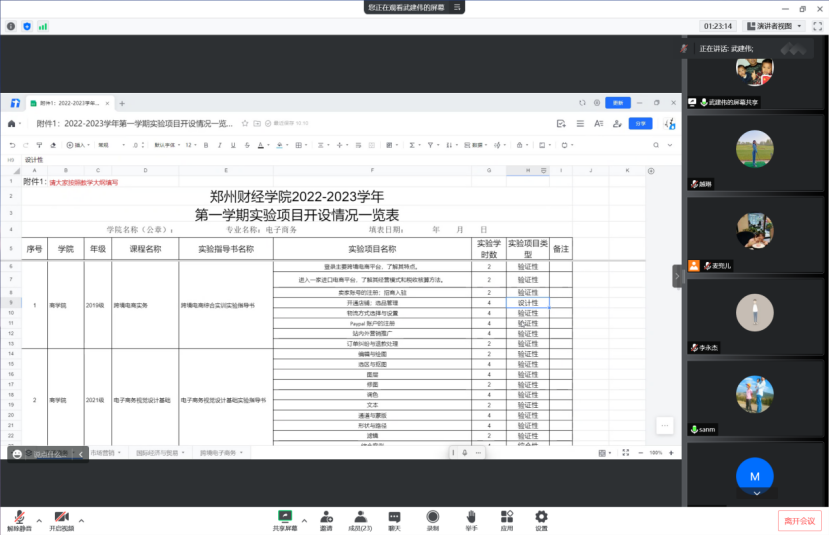Toggle Strikethrough formatting
The width and height of the screenshot is (830, 535).
(247, 145)
